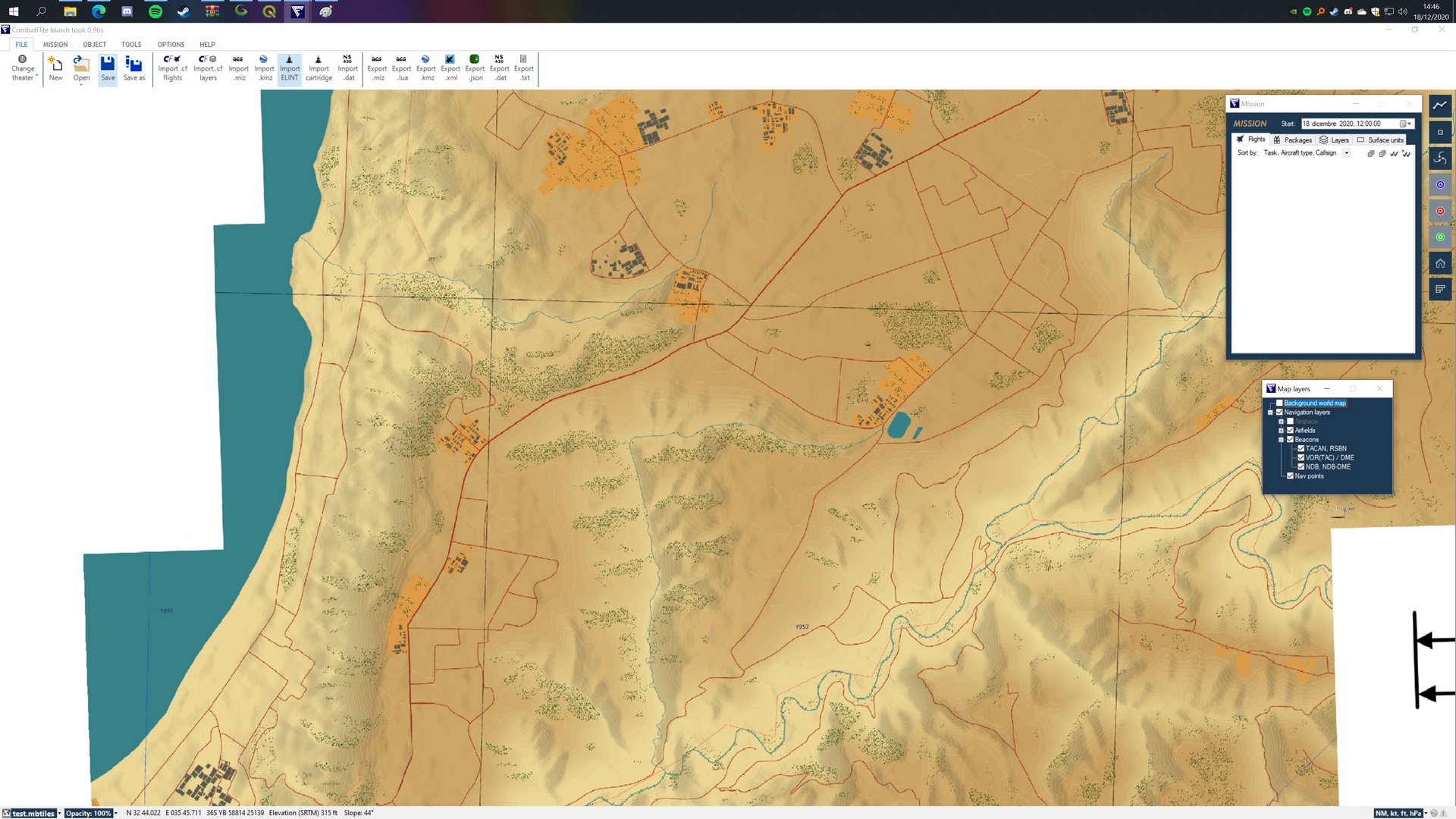Open the Sort by dropdown arrow
This screenshot has height=819, width=1456.
[1347, 153]
